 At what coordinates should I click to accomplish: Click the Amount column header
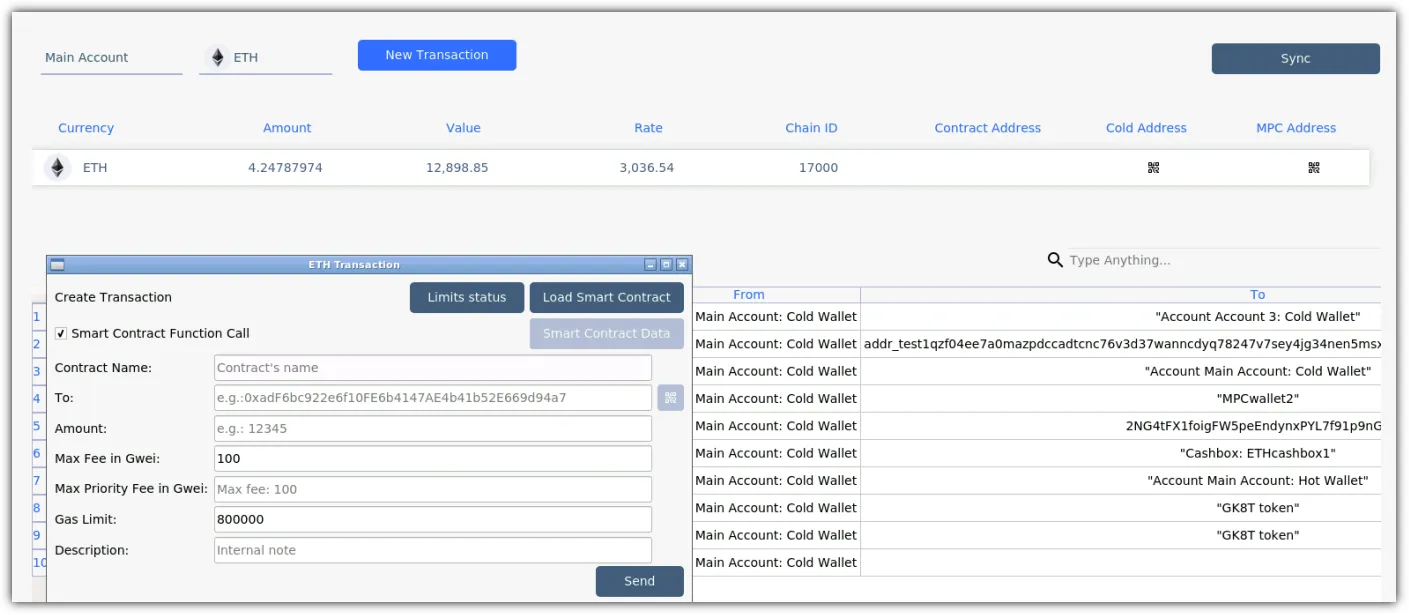coord(287,128)
